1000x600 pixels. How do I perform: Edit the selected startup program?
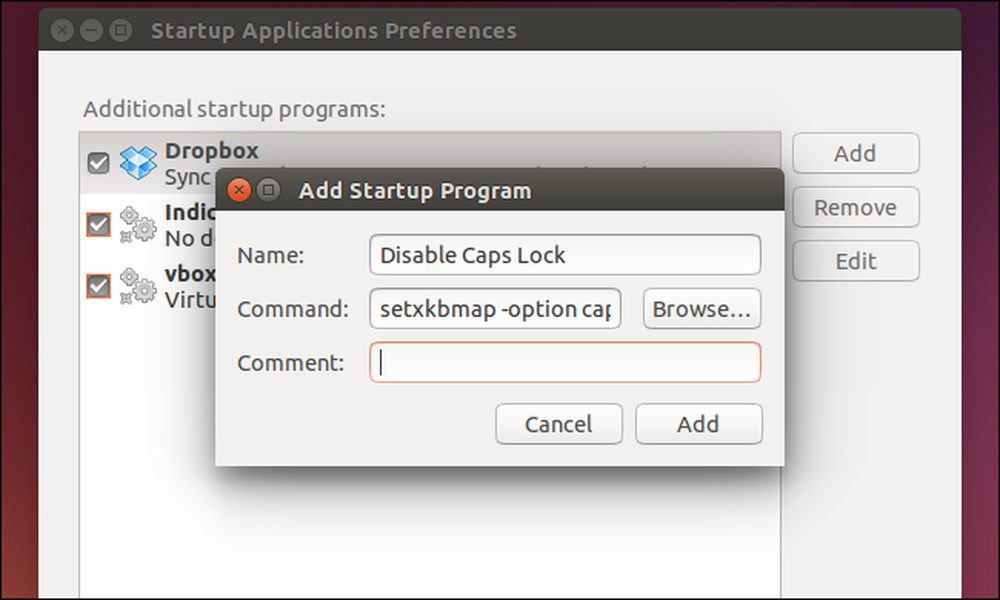(x=855, y=261)
